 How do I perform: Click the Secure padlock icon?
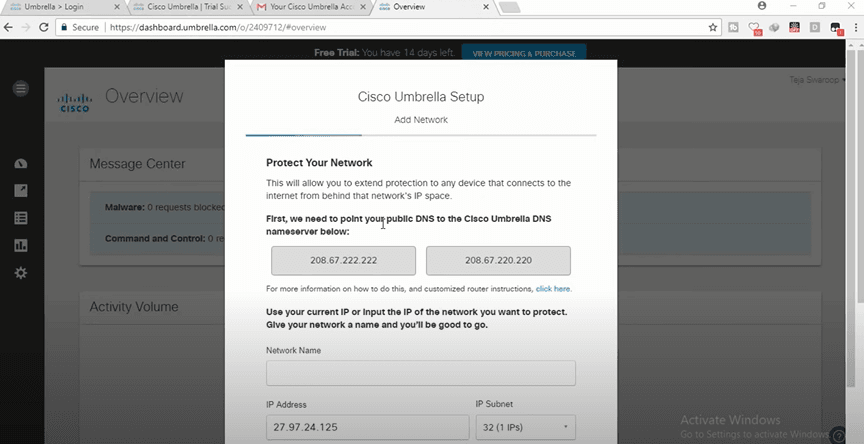point(64,27)
